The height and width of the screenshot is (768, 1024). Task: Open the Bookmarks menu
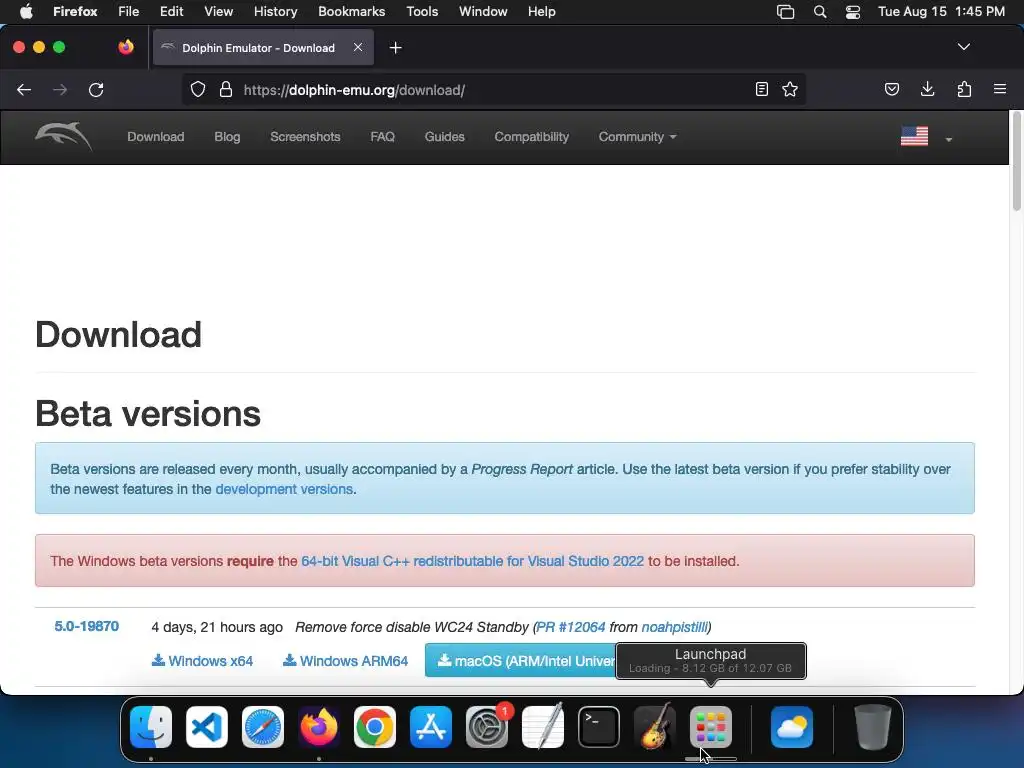pyautogui.click(x=351, y=12)
